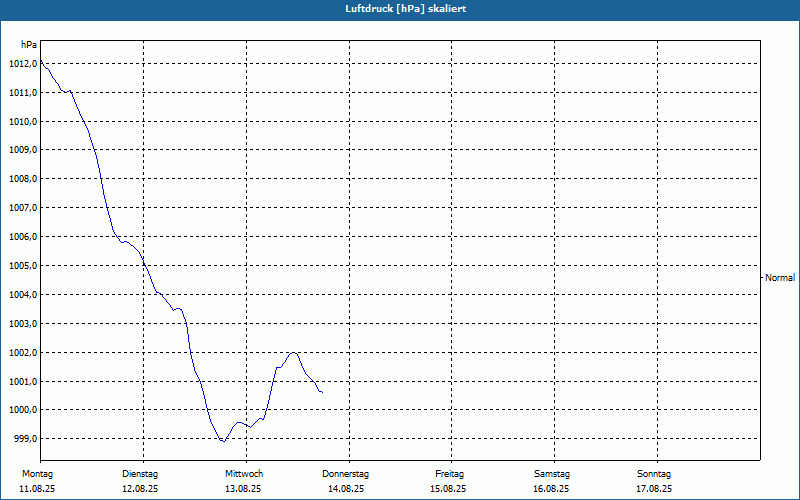This screenshot has height=500, width=800.
Task: Click the 'Donnerstag' day label
Action: [345, 474]
